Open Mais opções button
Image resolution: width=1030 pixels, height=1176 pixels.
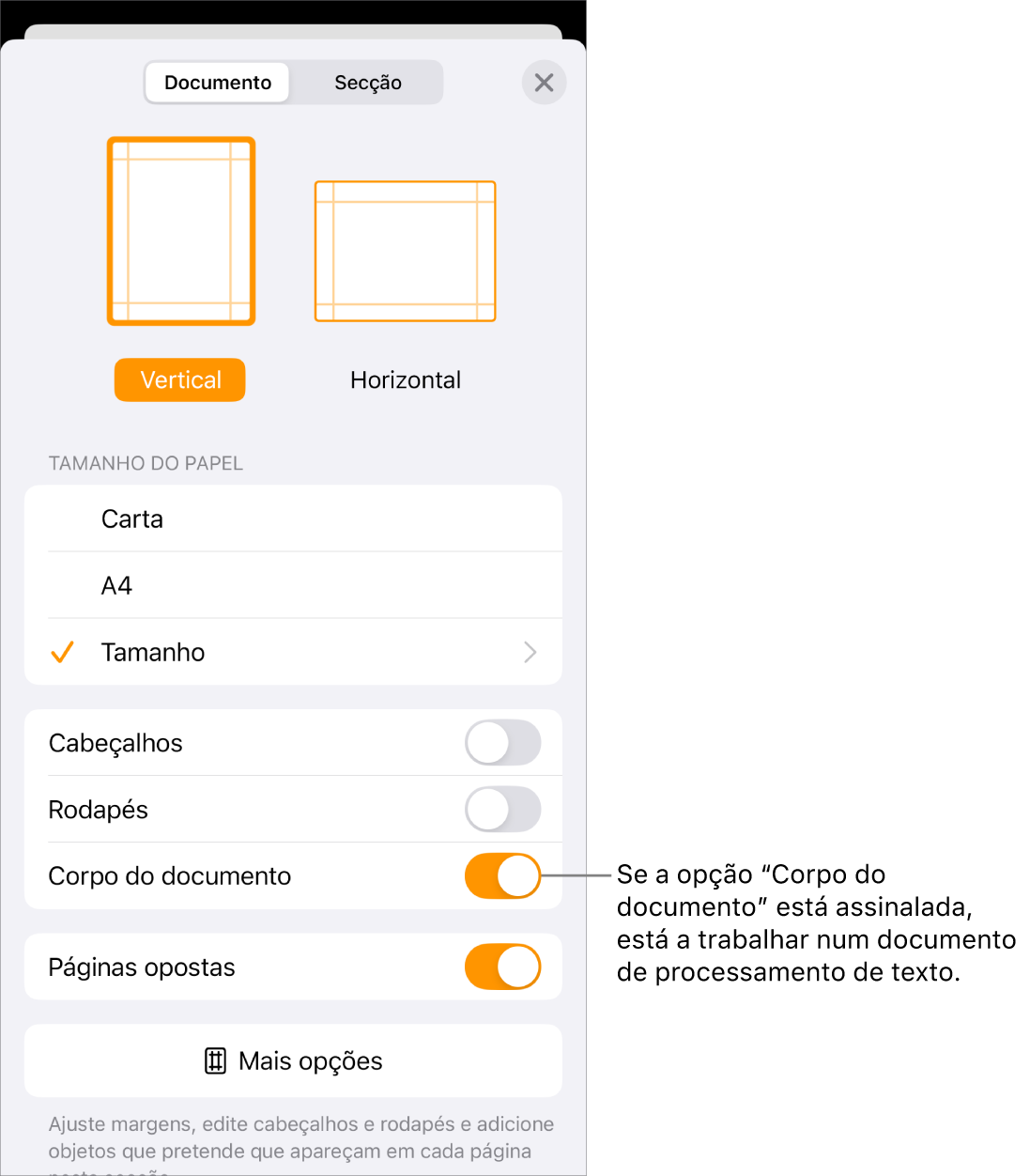pos(293,1060)
